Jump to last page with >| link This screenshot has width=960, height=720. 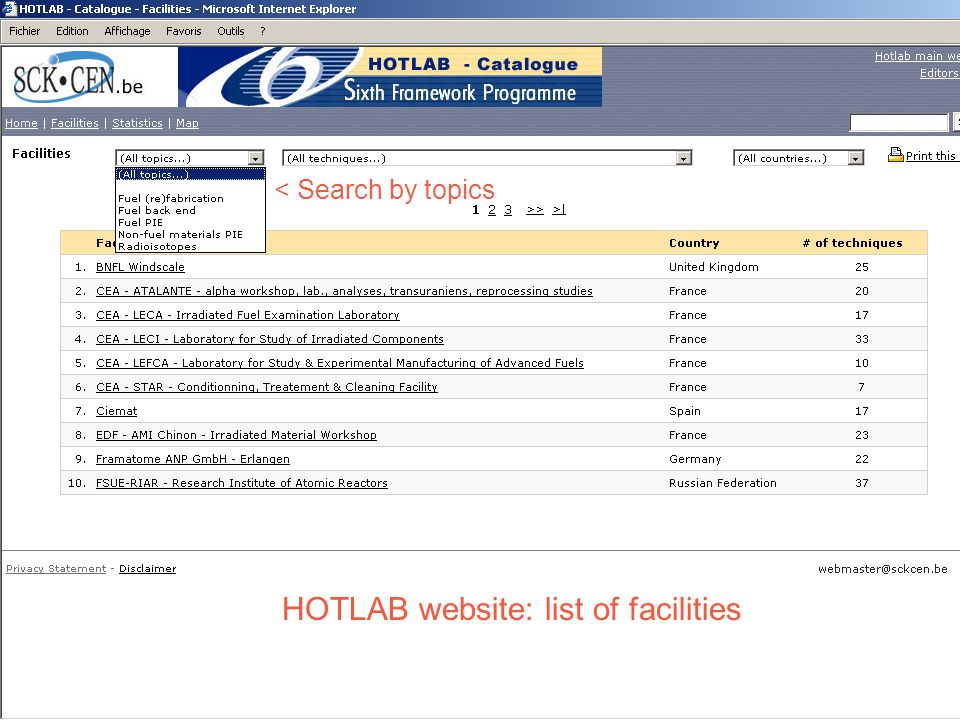(x=559, y=209)
